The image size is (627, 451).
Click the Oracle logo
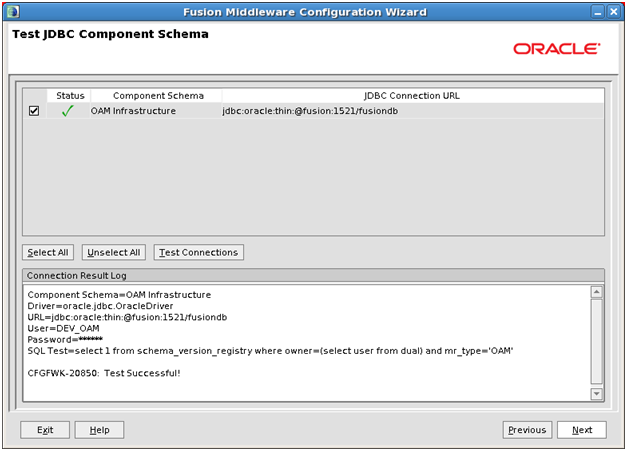coord(557,49)
